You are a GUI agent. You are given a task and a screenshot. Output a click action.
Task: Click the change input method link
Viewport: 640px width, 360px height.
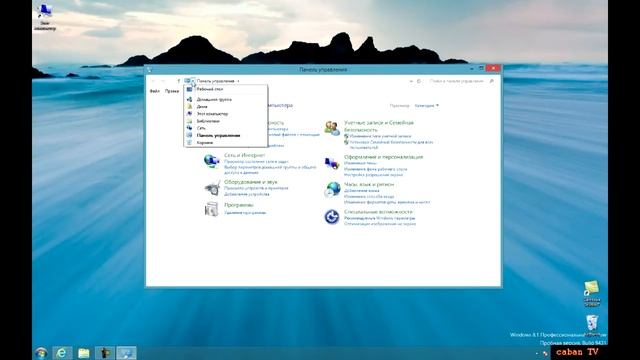click(x=369, y=196)
